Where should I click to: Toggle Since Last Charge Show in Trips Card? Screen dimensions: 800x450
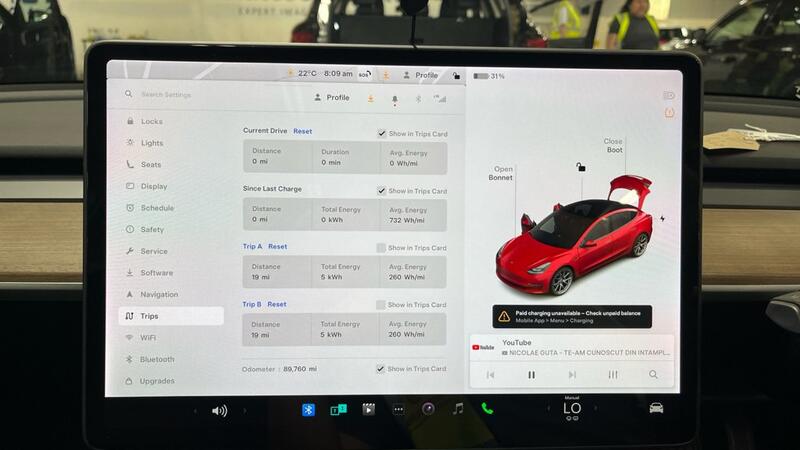pos(381,191)
